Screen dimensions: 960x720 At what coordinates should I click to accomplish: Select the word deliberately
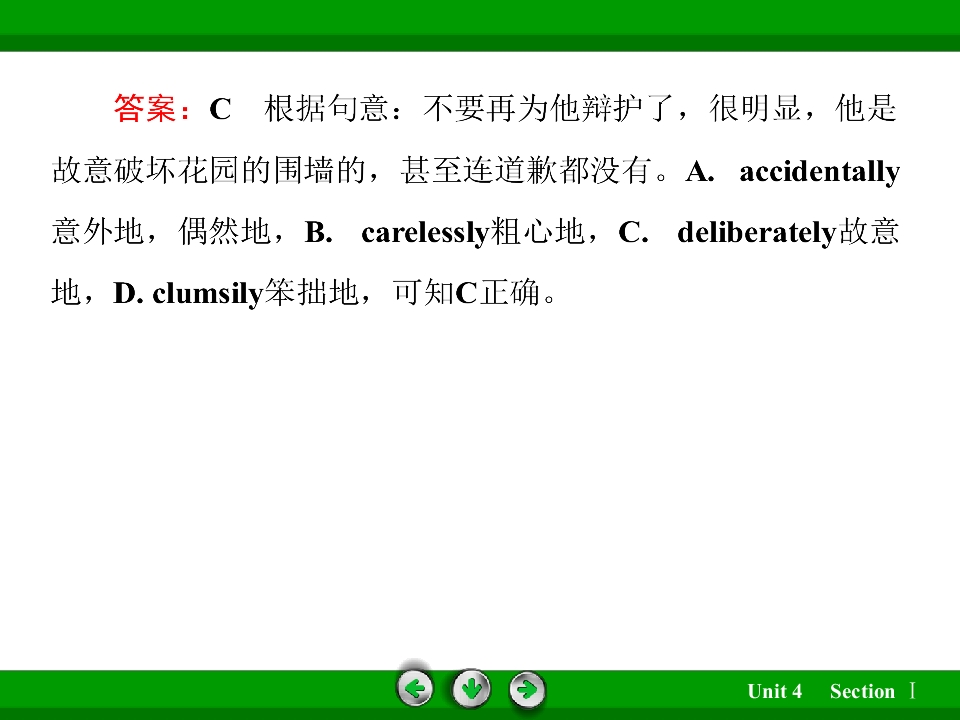[x=757, y=233]
